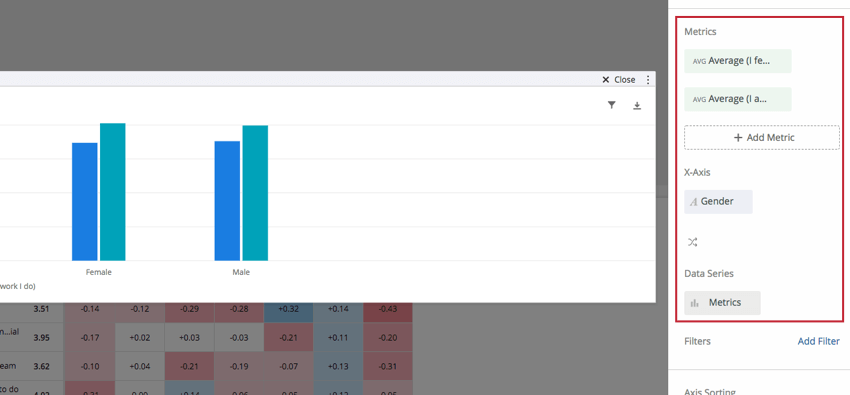Click the 3.62 table cell
Viewport: 850px width, 395px height.
tap(41, 366)
